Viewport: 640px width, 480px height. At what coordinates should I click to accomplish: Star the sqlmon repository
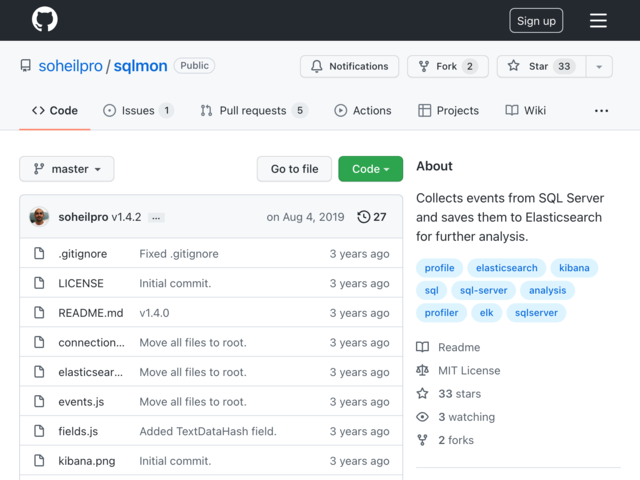tap(541, 66)
